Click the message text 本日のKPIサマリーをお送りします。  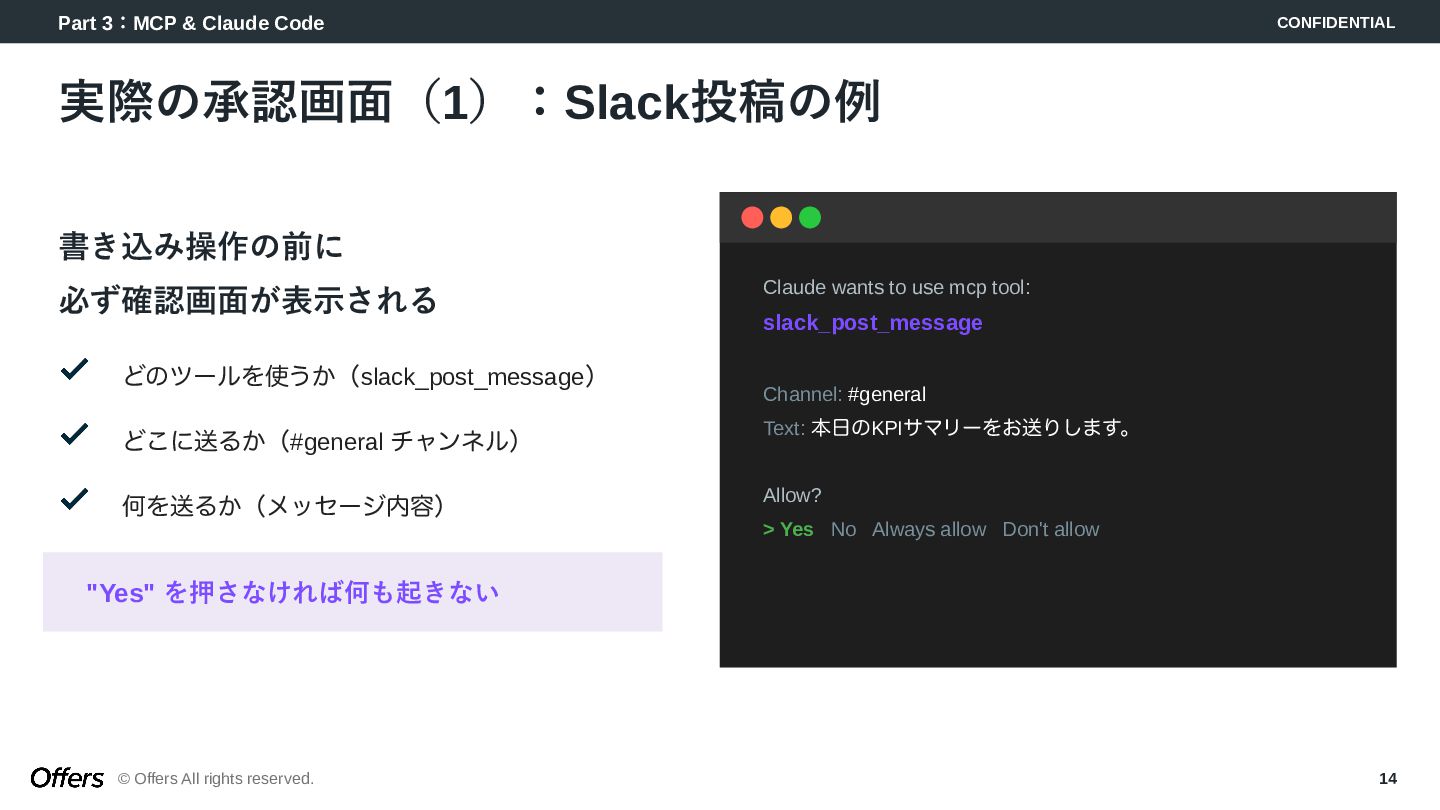(x=972, y=428)
